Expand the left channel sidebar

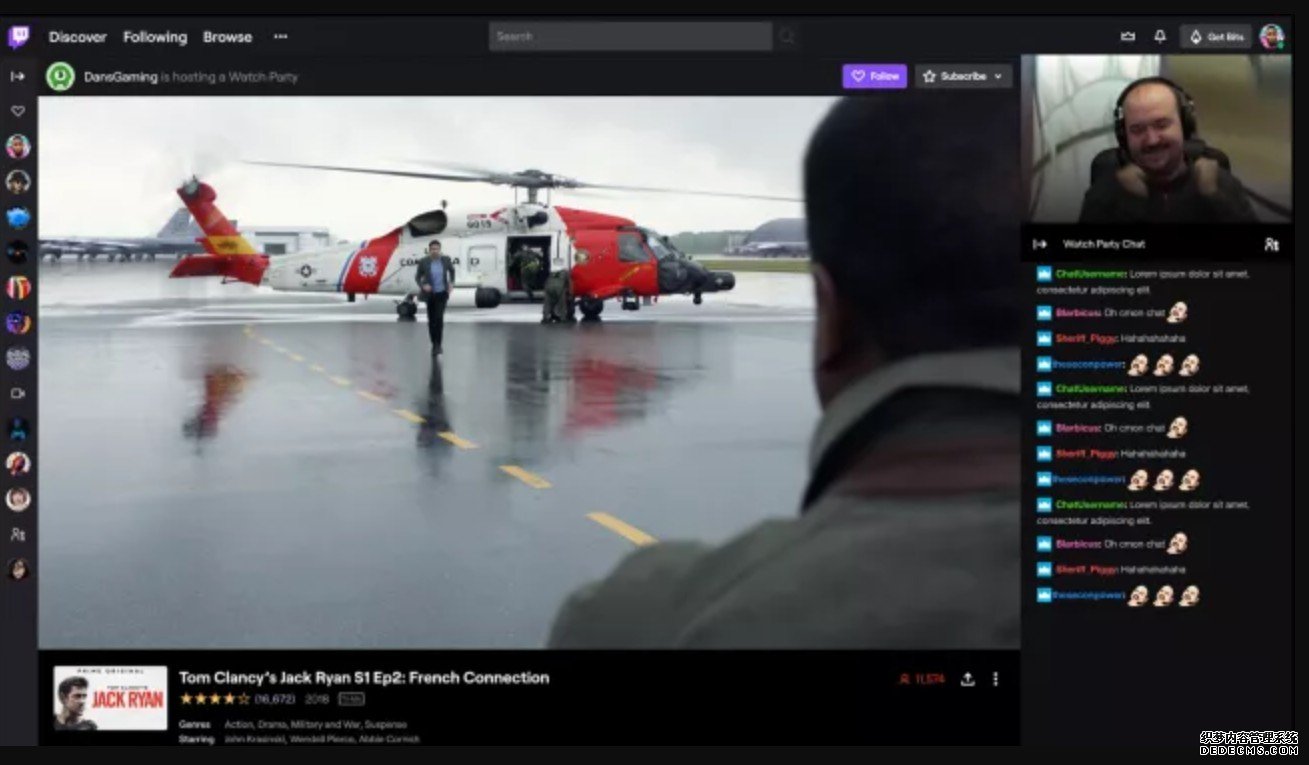18,76
